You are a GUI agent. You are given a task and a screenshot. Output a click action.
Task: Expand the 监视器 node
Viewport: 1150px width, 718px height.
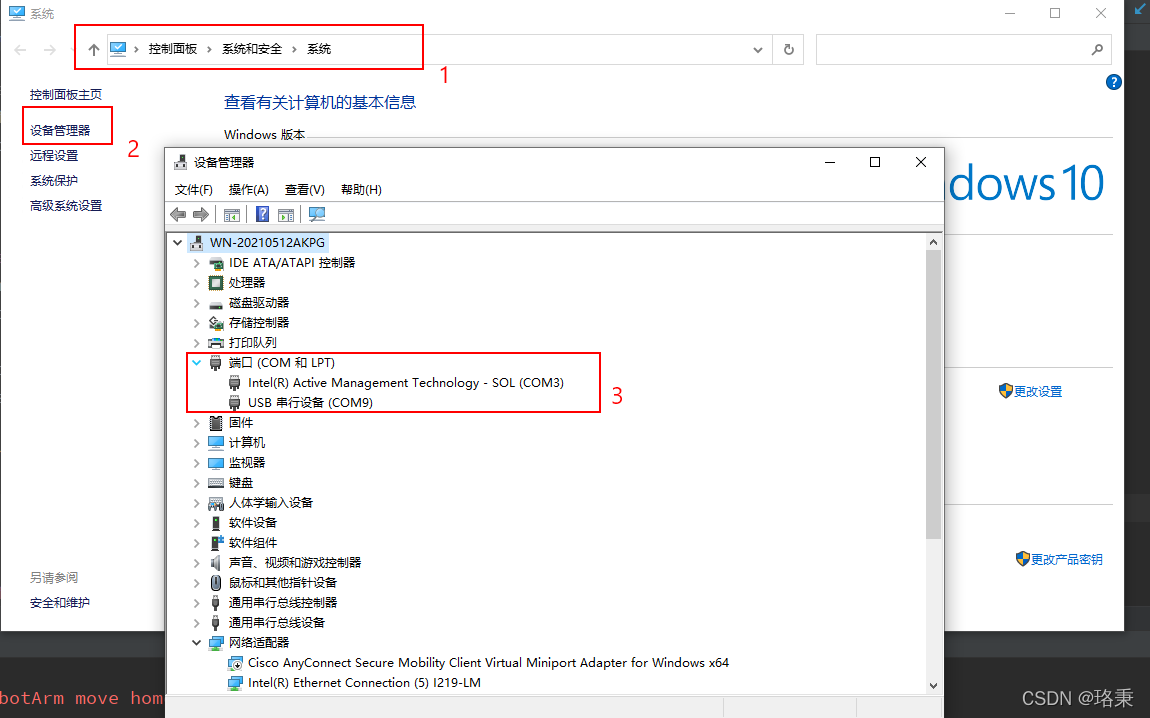pyautogui.click(x=197, y=463)
